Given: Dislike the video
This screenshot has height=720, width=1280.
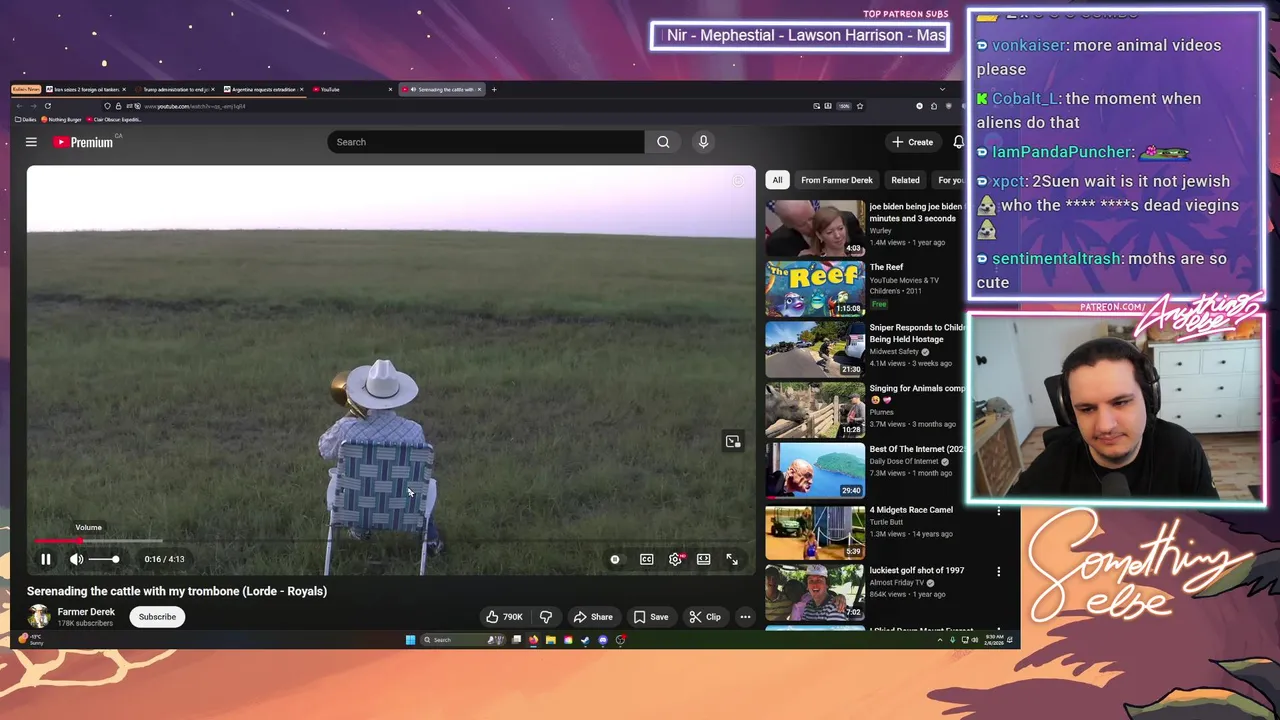Looking at the screenshot, I should click(545, 617).
